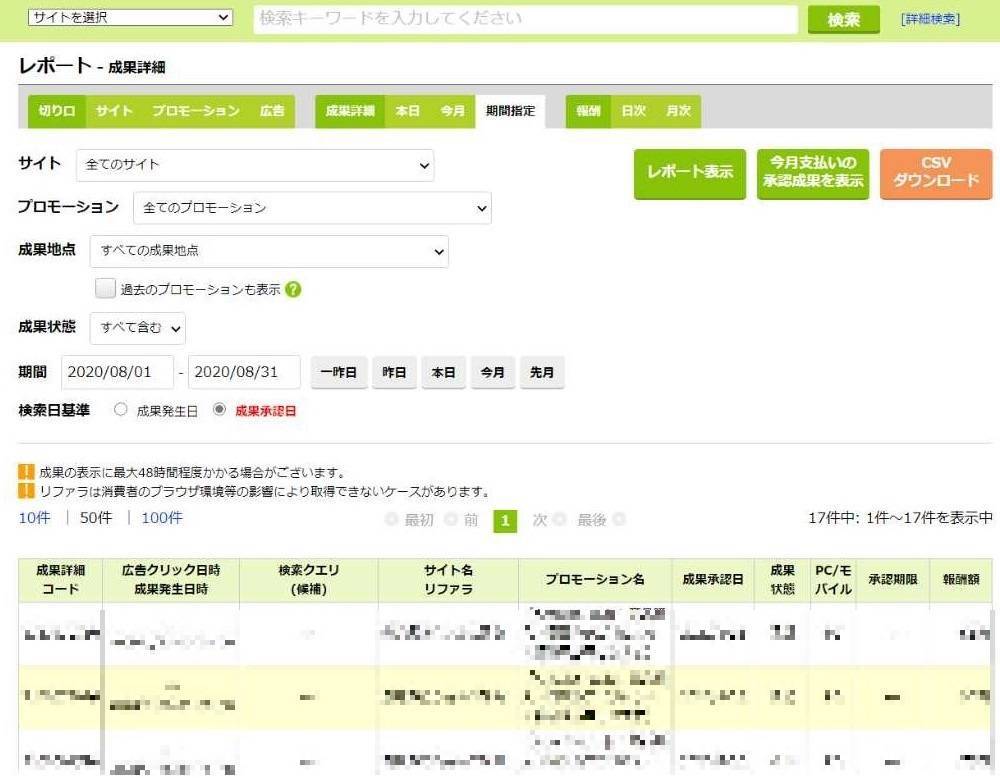Click 成果承認日 column header

[713, 580]
